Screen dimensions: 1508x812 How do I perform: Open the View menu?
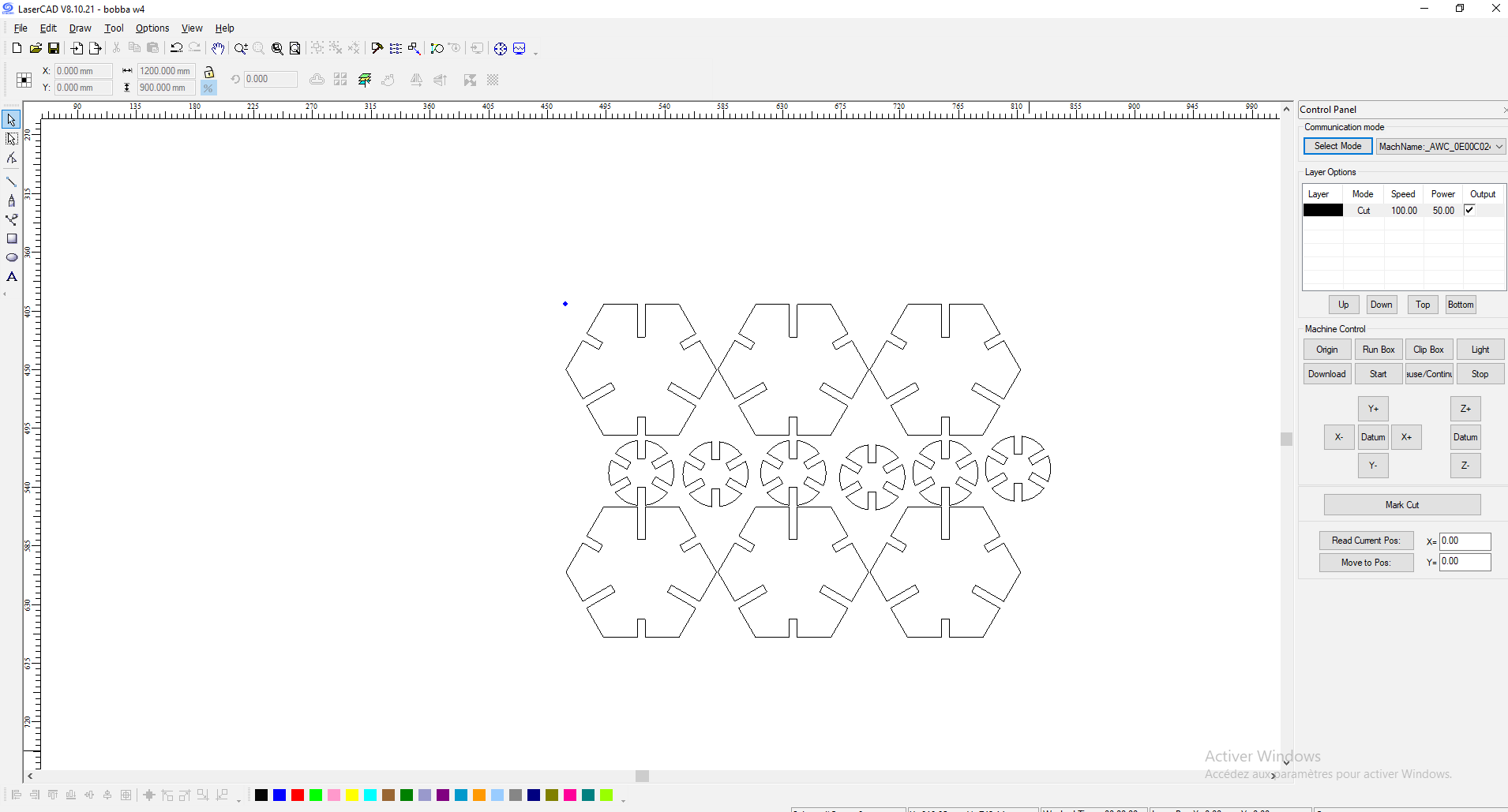192,28
